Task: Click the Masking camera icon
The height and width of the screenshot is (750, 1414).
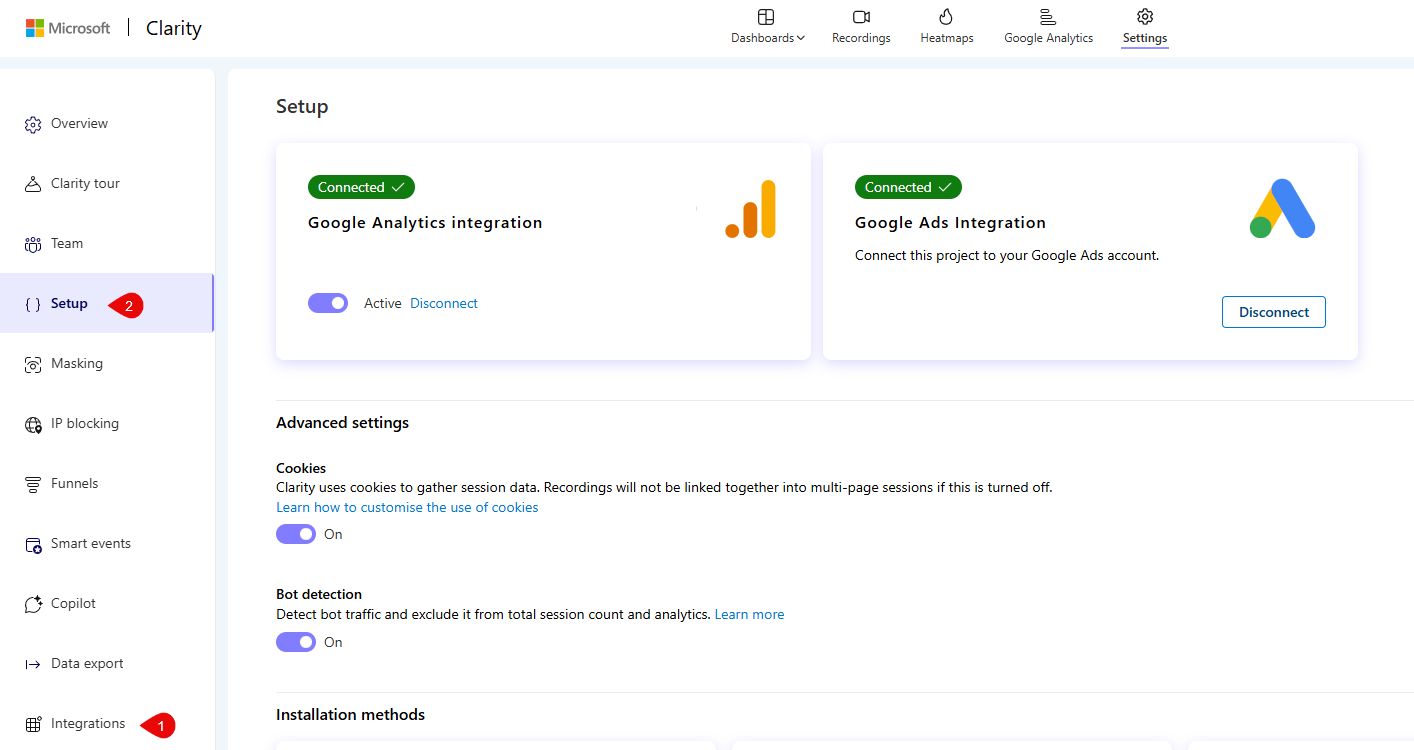Action: tap(32, 364)
